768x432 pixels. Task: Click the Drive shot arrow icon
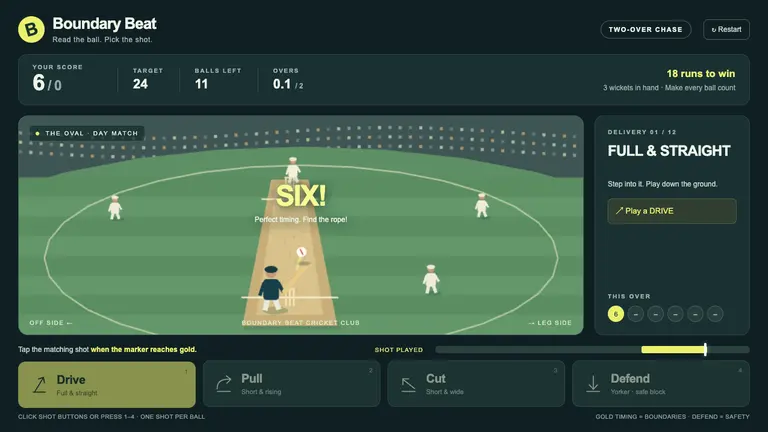tap(40, 385)
